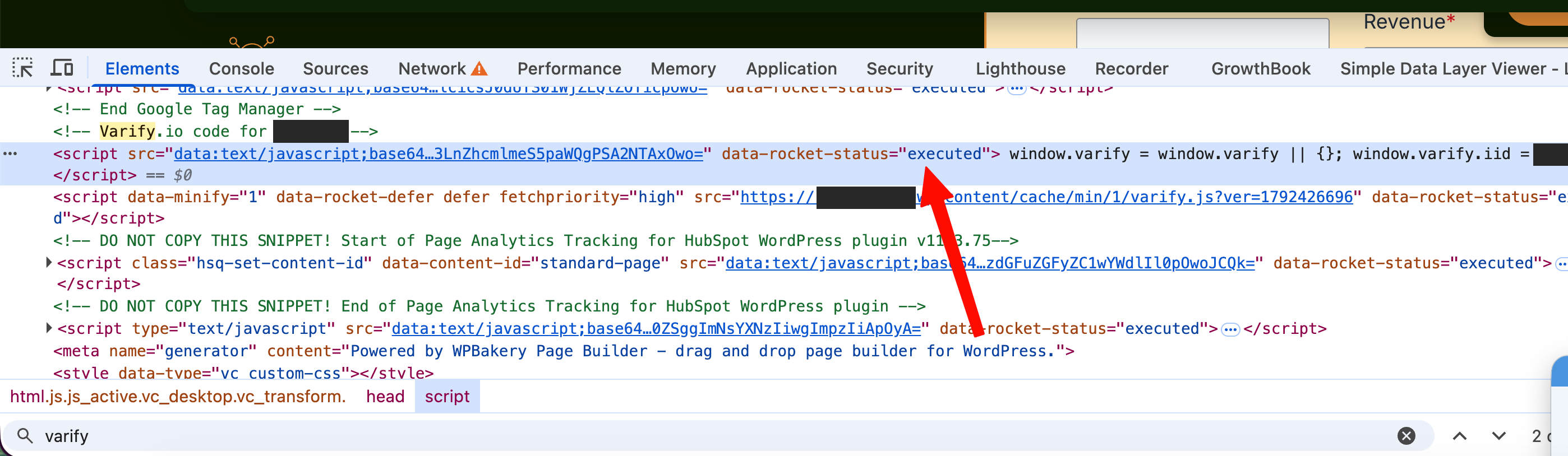Screen dimensions: 1568x456
Task: Select the html.js.js_active breadcrumb
Action: point(178,397)
